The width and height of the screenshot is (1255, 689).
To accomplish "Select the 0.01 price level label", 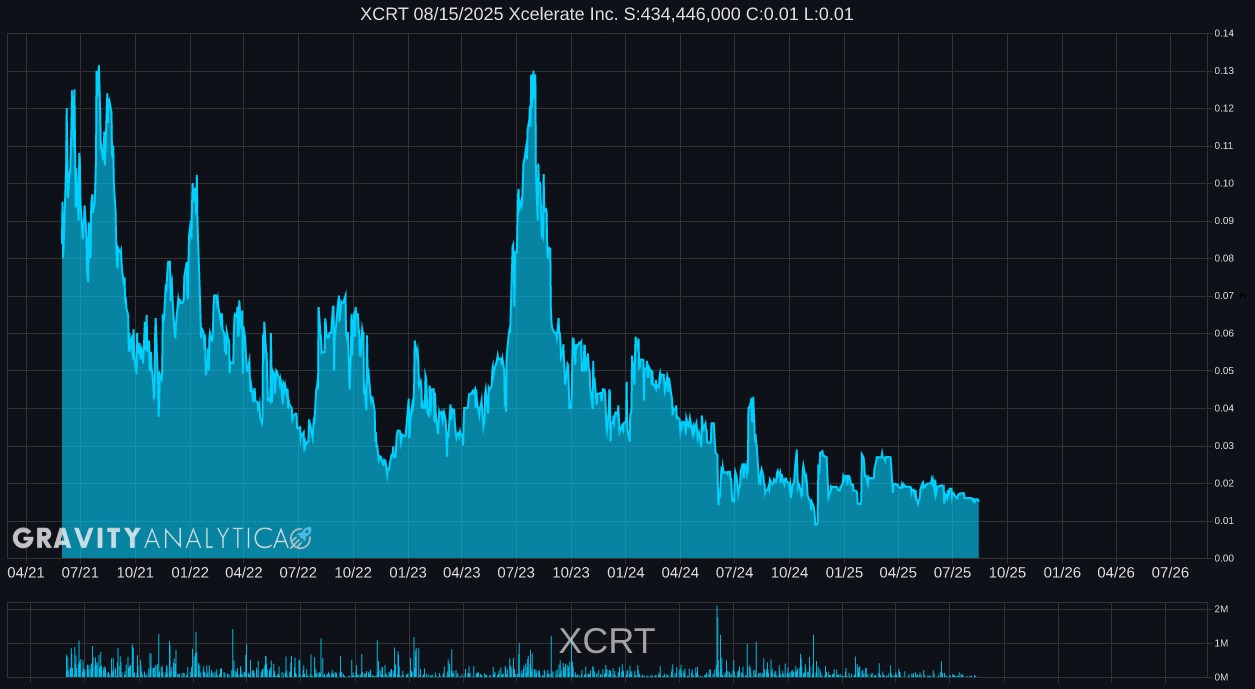I will point(1223,521).
